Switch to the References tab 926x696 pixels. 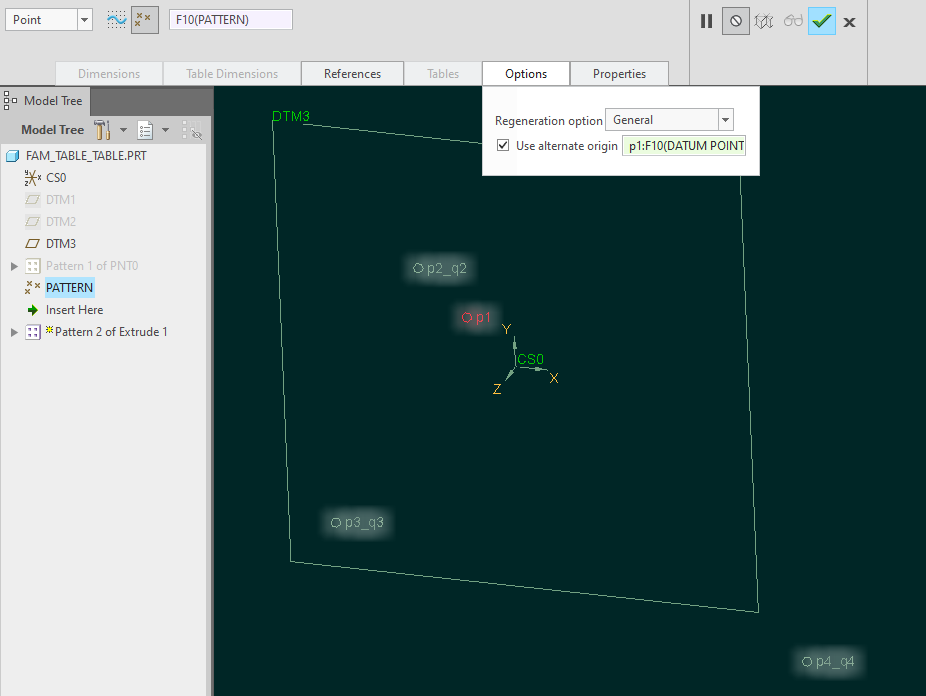[x=352, y=73]
